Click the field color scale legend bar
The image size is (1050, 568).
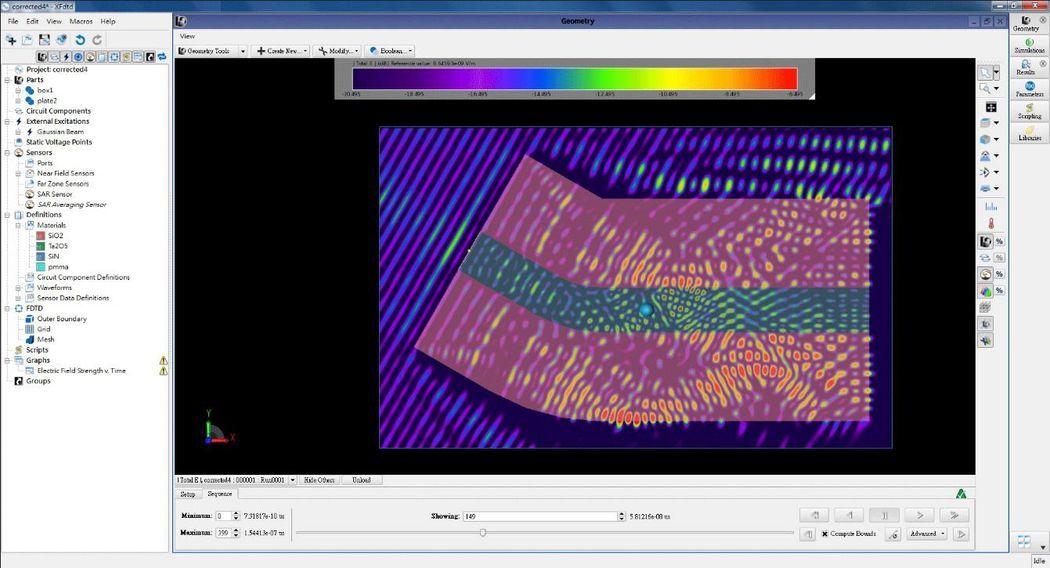575,78
